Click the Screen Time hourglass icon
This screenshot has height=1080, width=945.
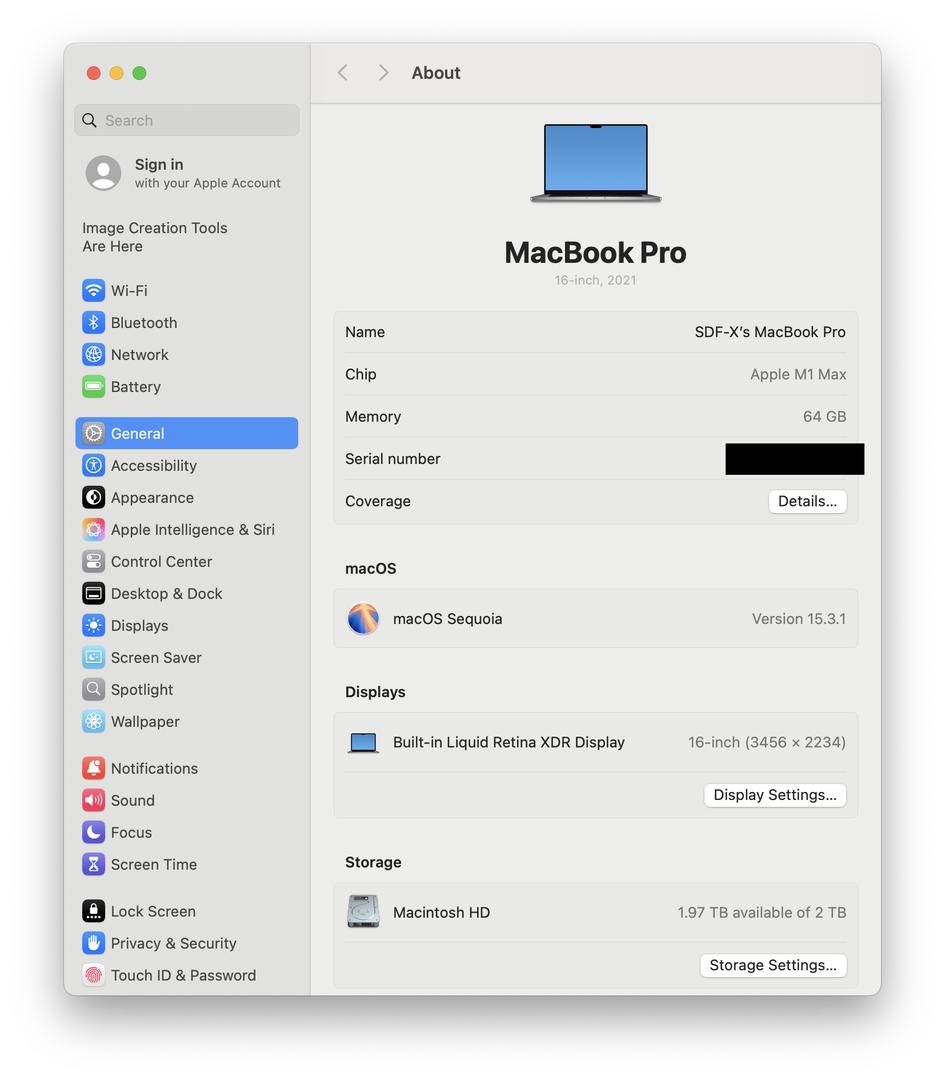pyautogui.click(x=94, y=864)
